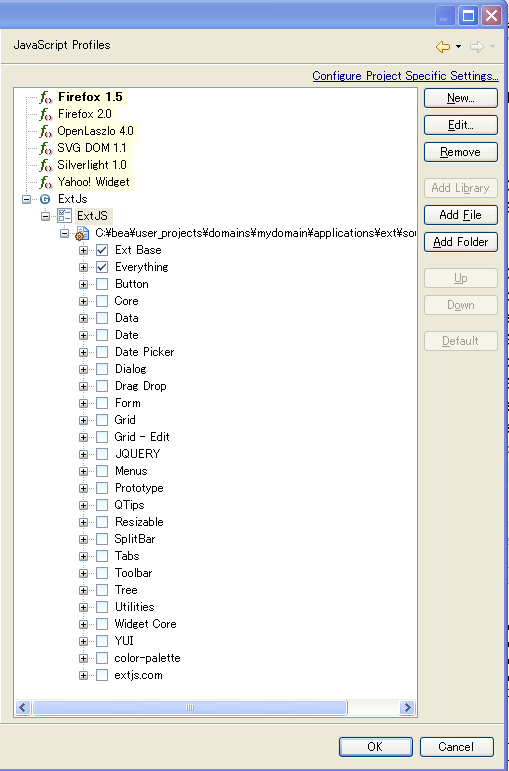Click the horizontal scrollbar thumb
Image resolution: width=509 pixels, height=771 pixels.
190,708
